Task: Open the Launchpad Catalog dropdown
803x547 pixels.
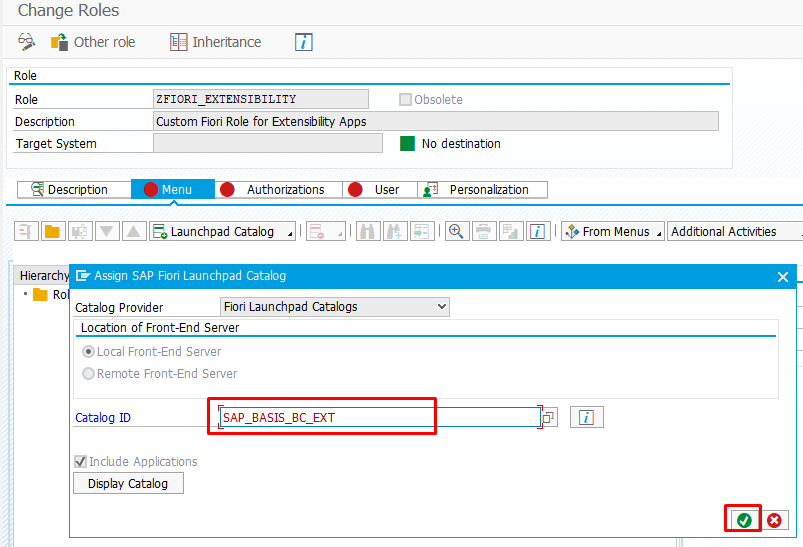Action: click(222, 232)
